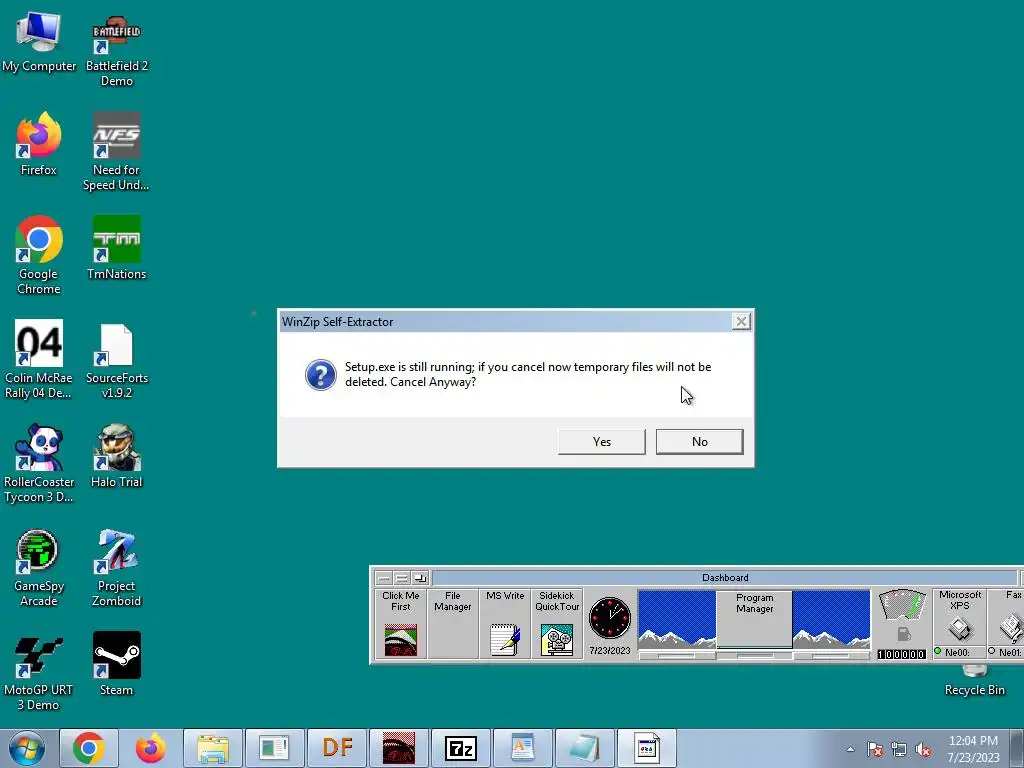This screenshot has height=768, width=1024.
Task: Show hidden system tray icons
Action: pos(850,749)
